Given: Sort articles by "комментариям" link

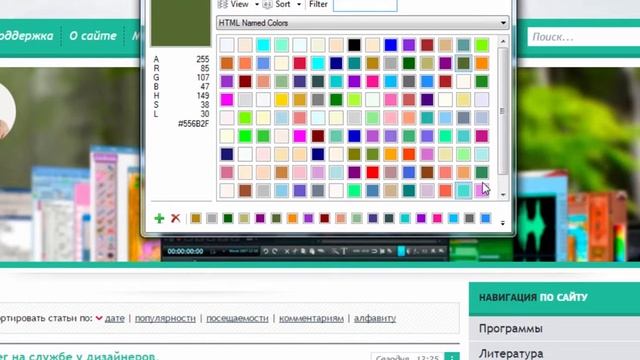Looking at the screenshot, I should pyautogui.click(x=311, y=318).
